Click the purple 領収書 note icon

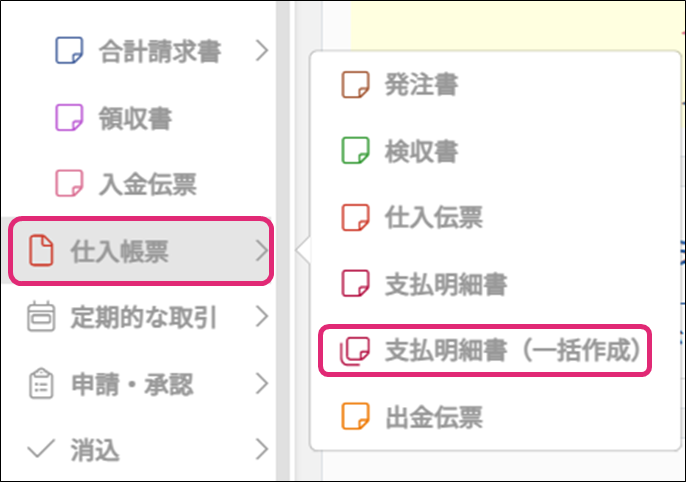click(68, 118)
